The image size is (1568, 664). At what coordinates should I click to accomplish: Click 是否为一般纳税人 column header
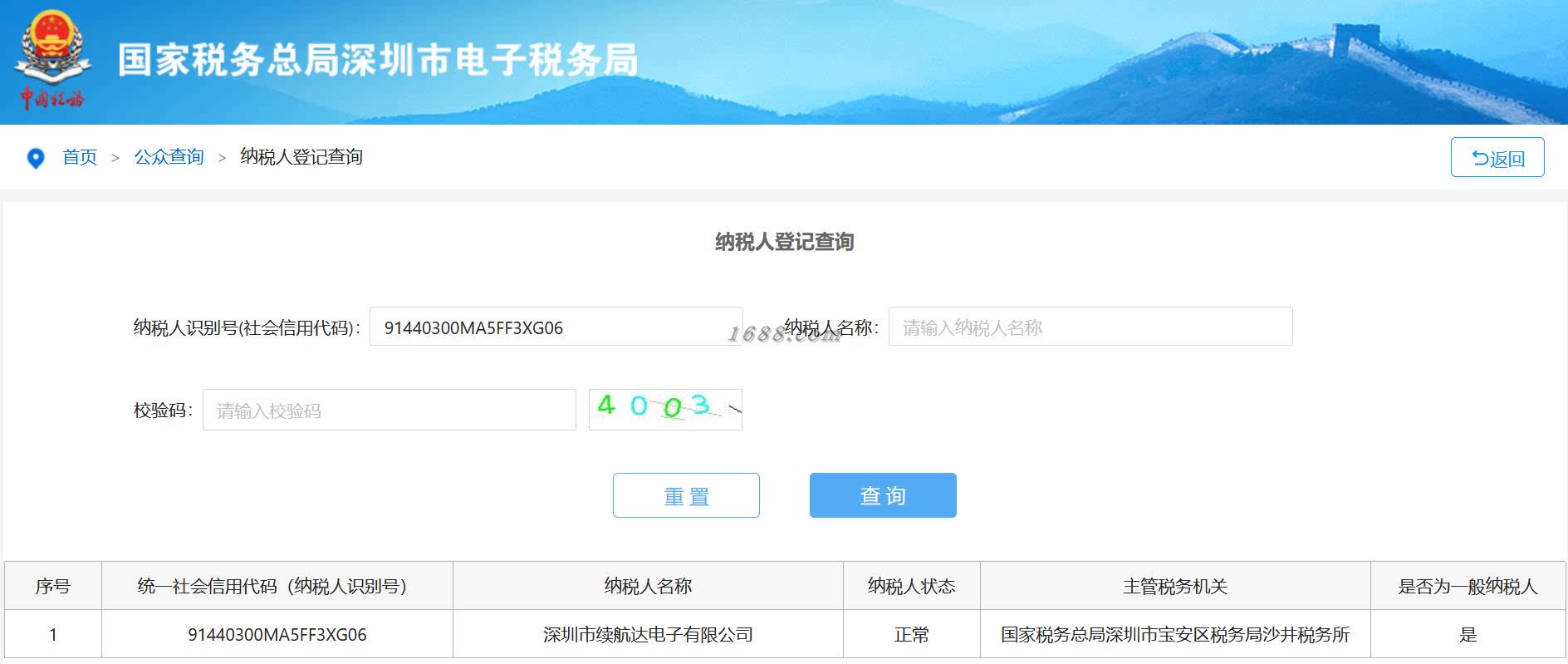click(1468, 586)
